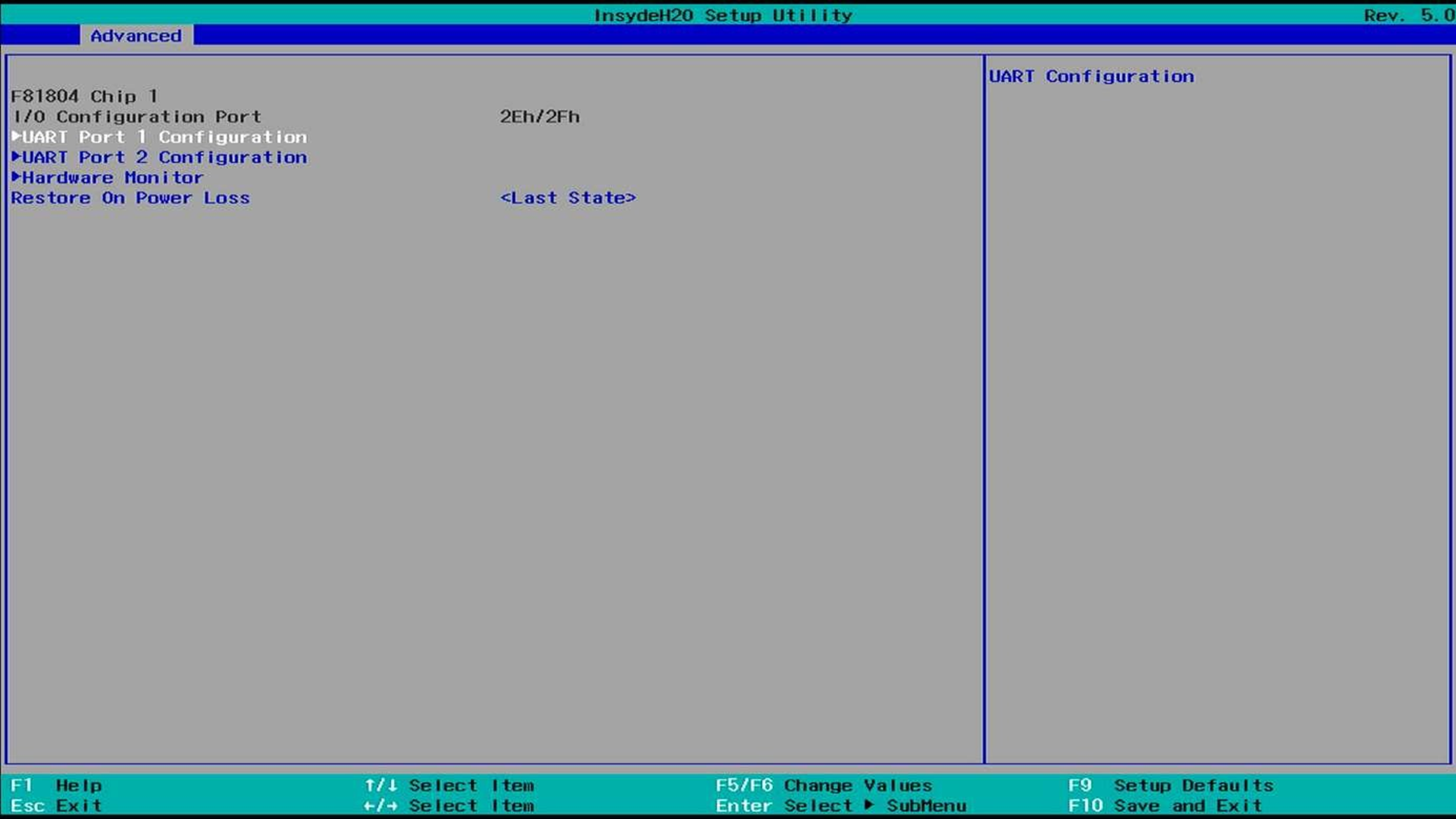
Task: Open UART Port 2 Configuration submenu
Action: pos(159,157)
